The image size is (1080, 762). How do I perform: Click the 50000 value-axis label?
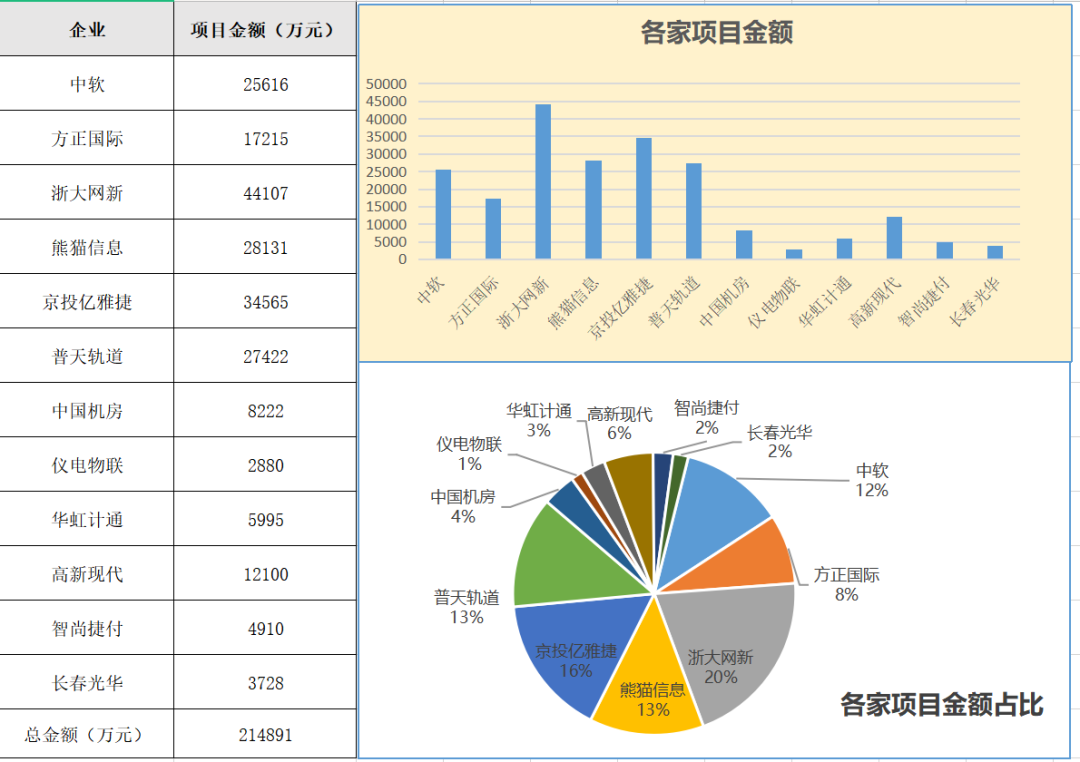386,84
